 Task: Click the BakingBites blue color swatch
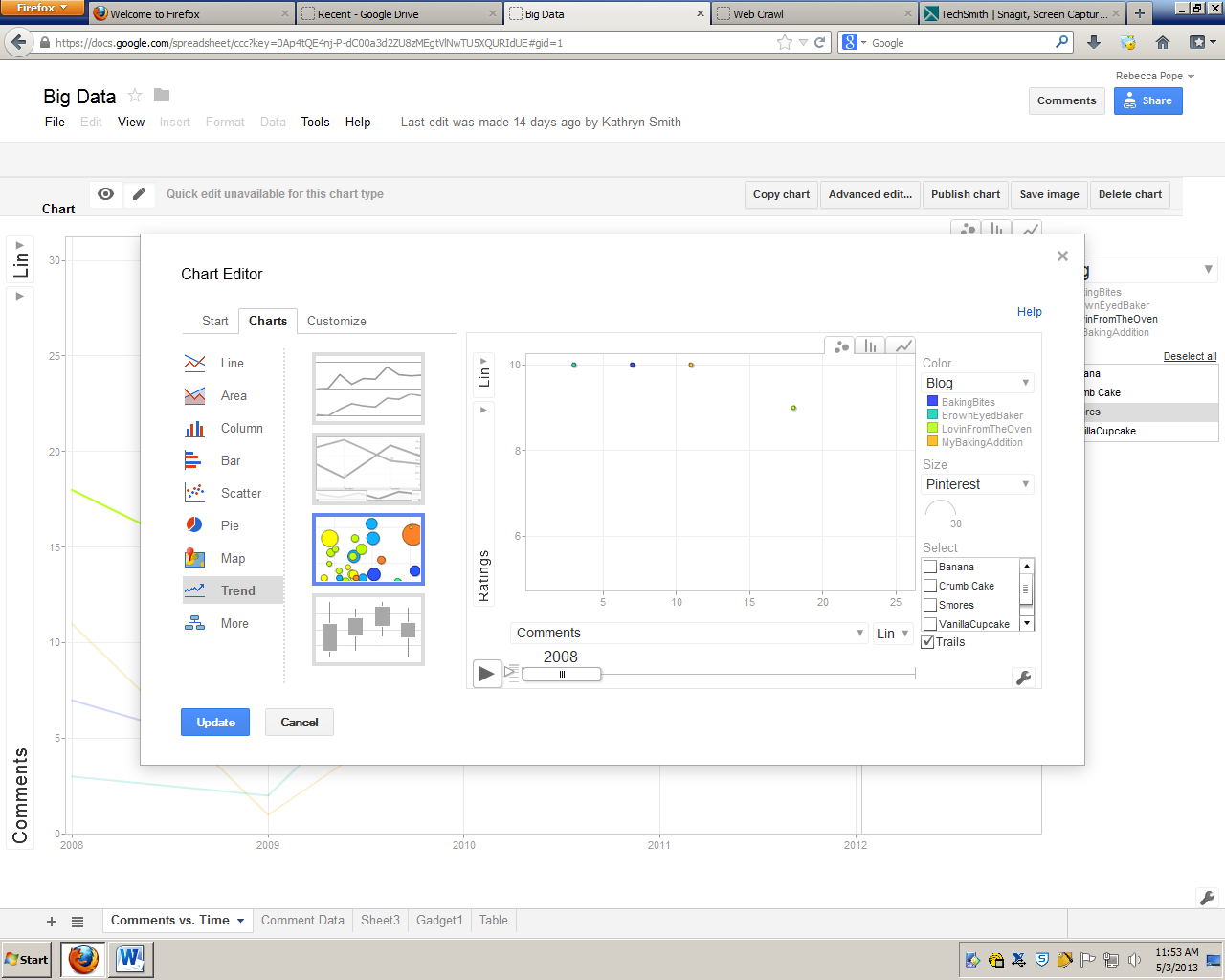click(932, 401)
